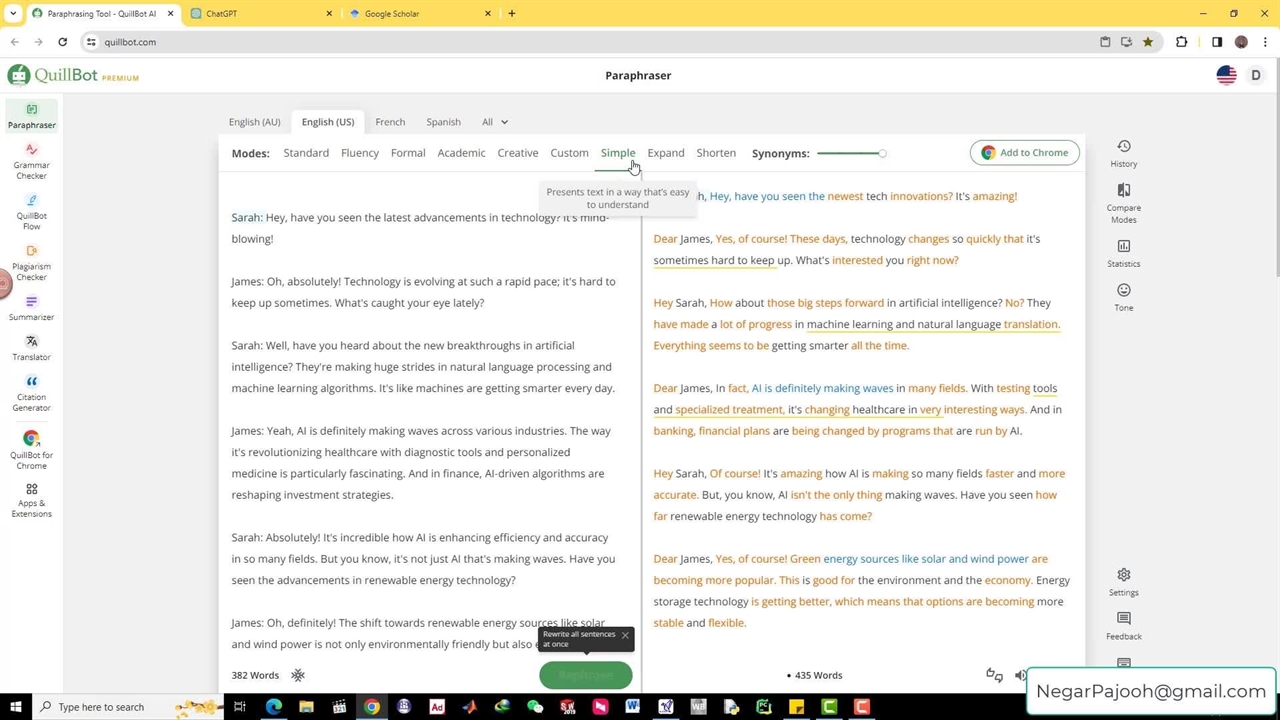
Task: Open the Citation Generator tool
Action: click(x=31, y=393)
